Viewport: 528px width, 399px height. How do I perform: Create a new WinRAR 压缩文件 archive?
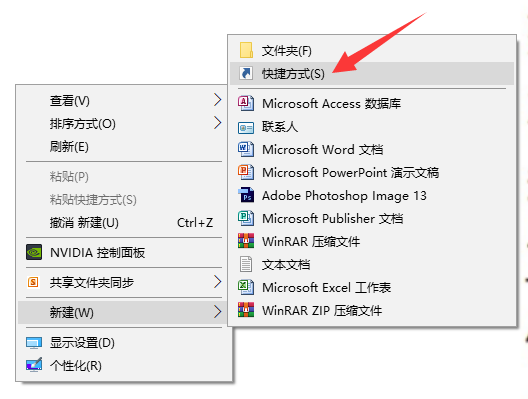tap(372, 241)
